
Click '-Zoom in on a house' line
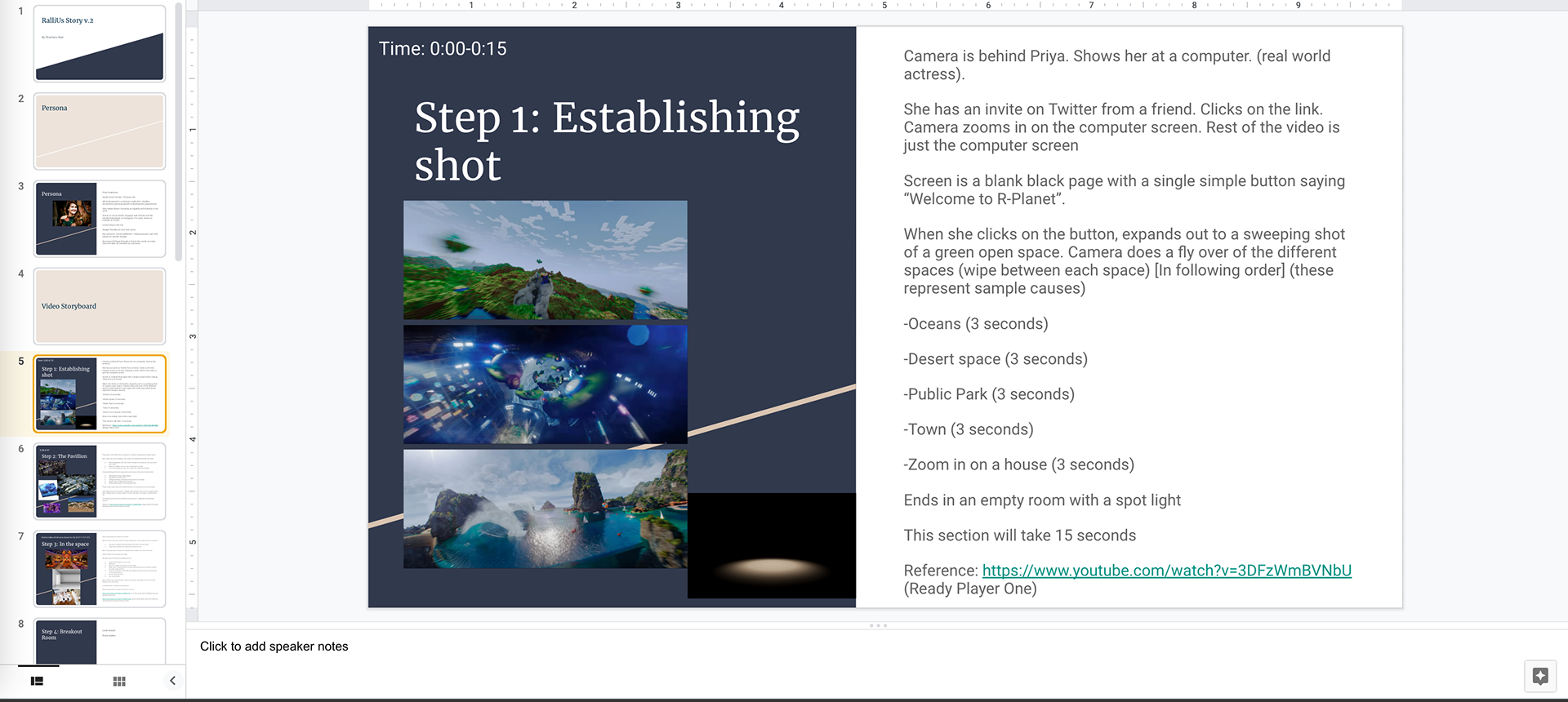(x=1018, y=464)
